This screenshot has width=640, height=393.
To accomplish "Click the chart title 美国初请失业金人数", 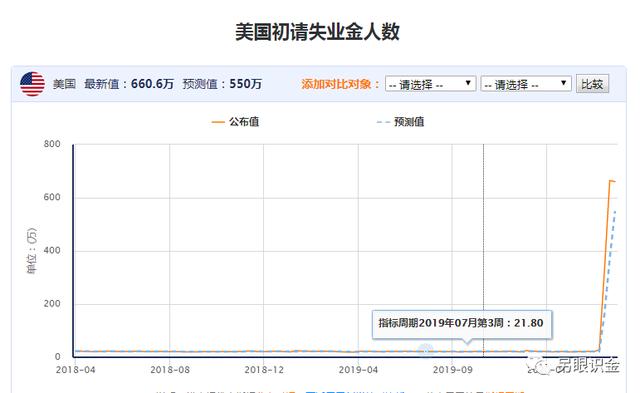I will pos(318,32).
